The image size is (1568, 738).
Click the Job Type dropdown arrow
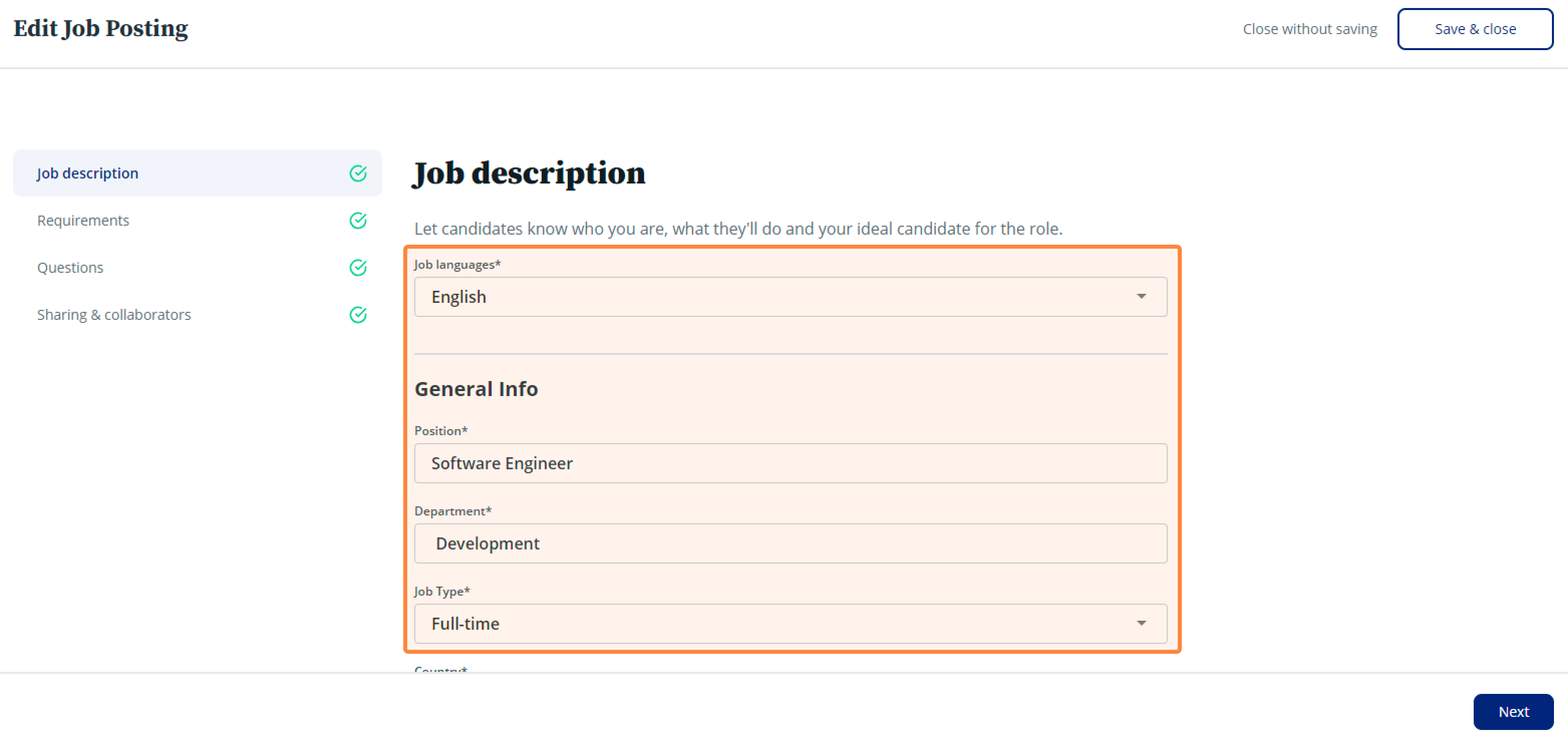coord(1141,623)
